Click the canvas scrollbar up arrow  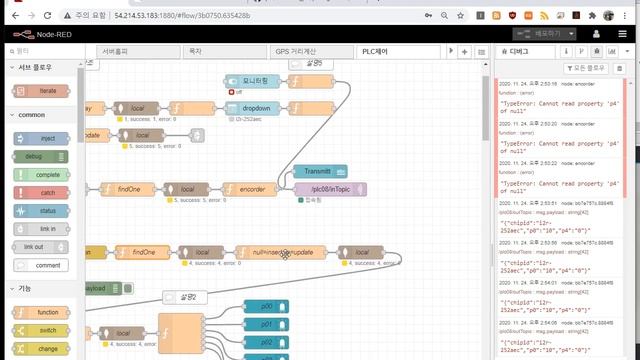(485, 64)
